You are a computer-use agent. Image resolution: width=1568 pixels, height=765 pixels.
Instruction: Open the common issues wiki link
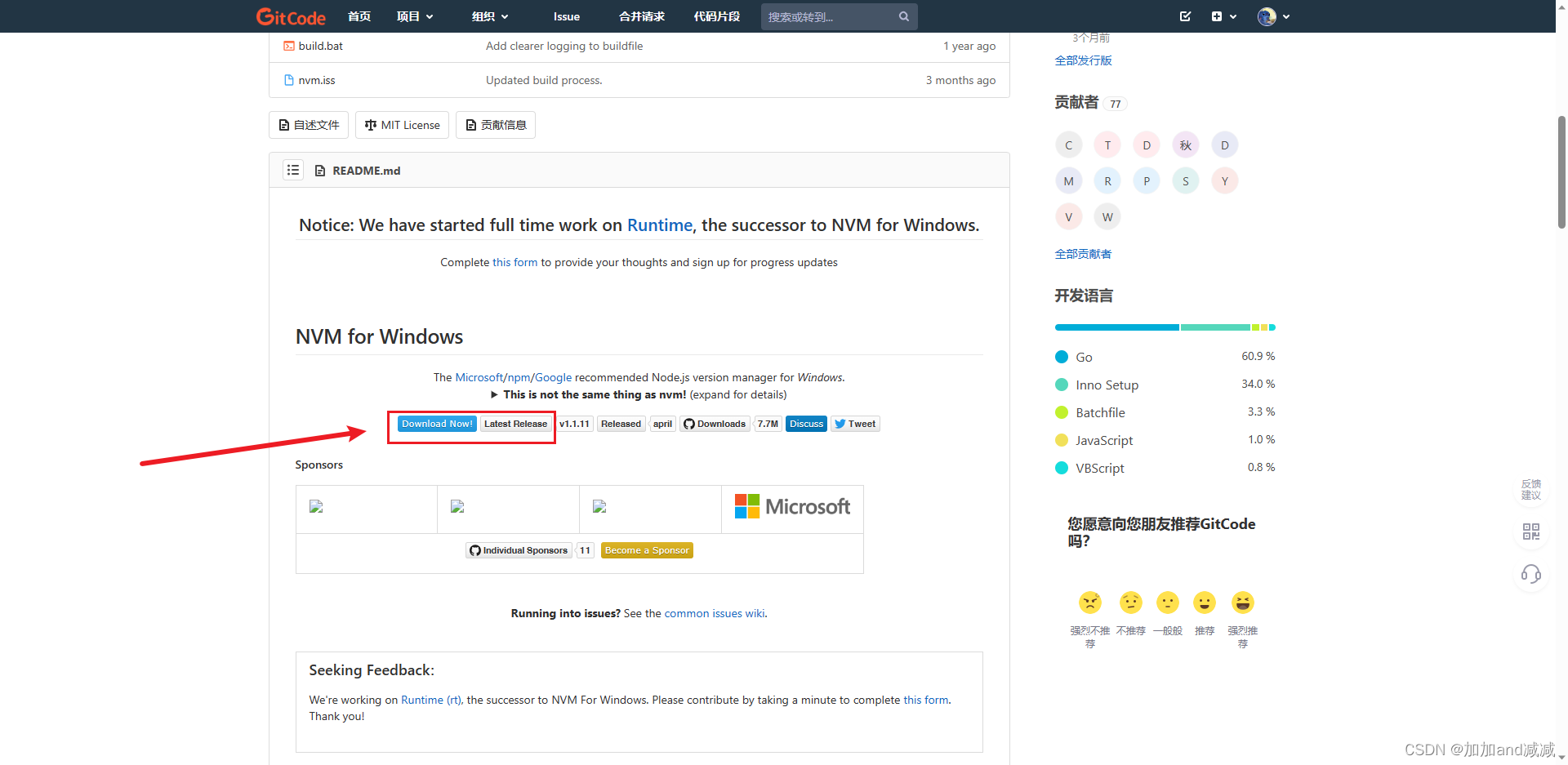pyautogui.click(x=715, y=613)
